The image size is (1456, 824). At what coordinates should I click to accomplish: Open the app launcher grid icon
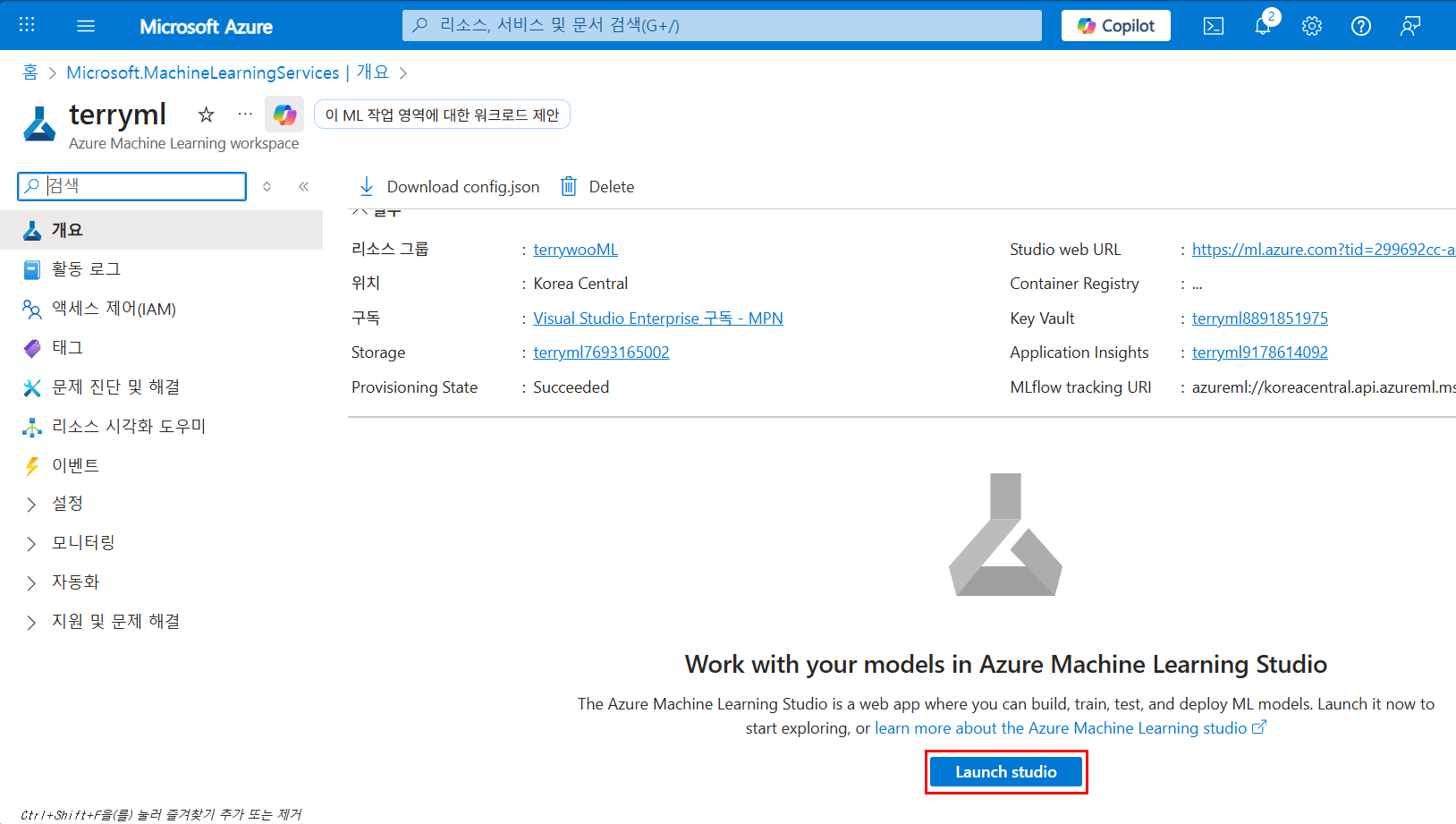25,25
